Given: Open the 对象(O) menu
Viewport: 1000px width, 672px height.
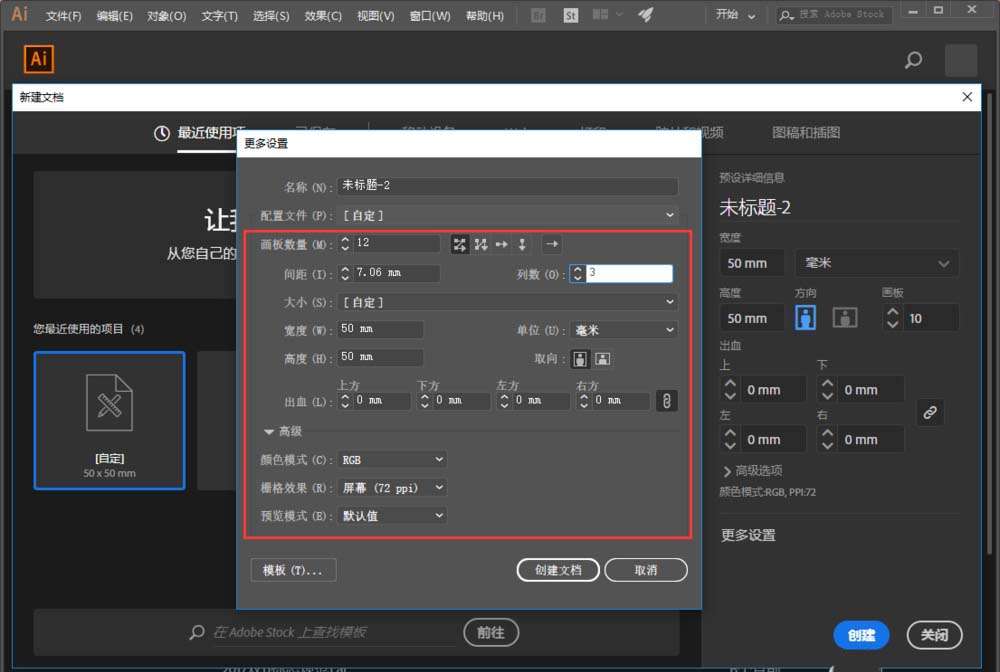Looking at the screenshot, I should [x=166, y=16].
